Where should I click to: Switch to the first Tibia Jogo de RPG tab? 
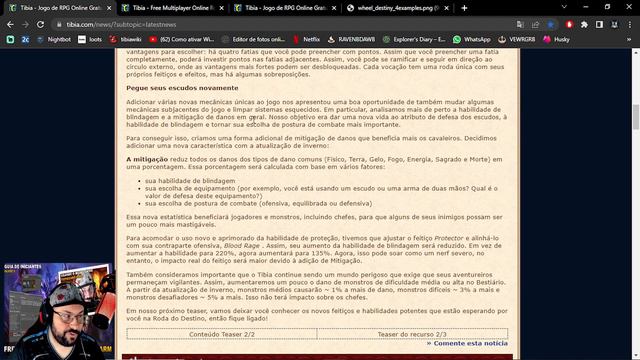point(59,8)
